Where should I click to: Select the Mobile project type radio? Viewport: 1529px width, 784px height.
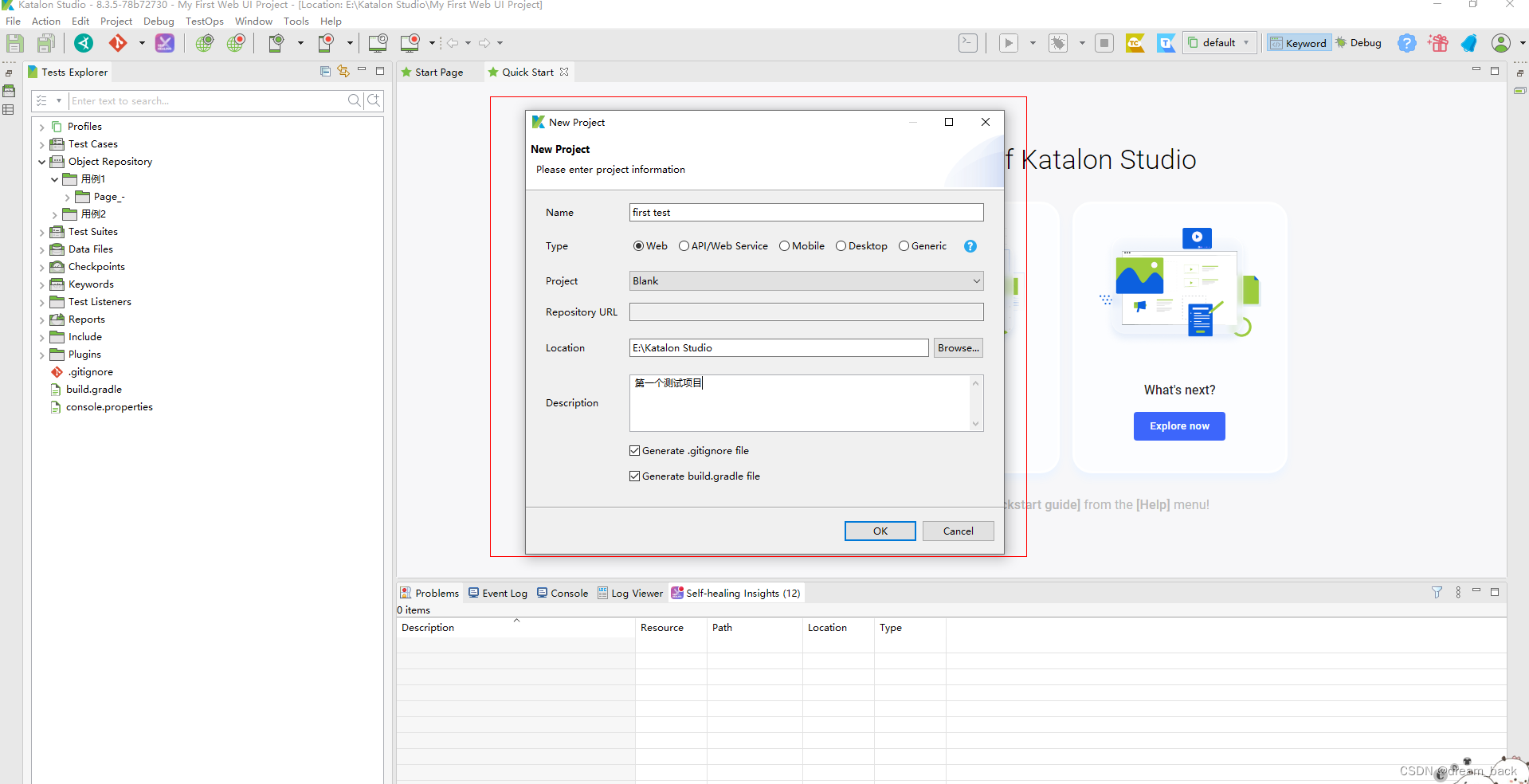point(784,246)
